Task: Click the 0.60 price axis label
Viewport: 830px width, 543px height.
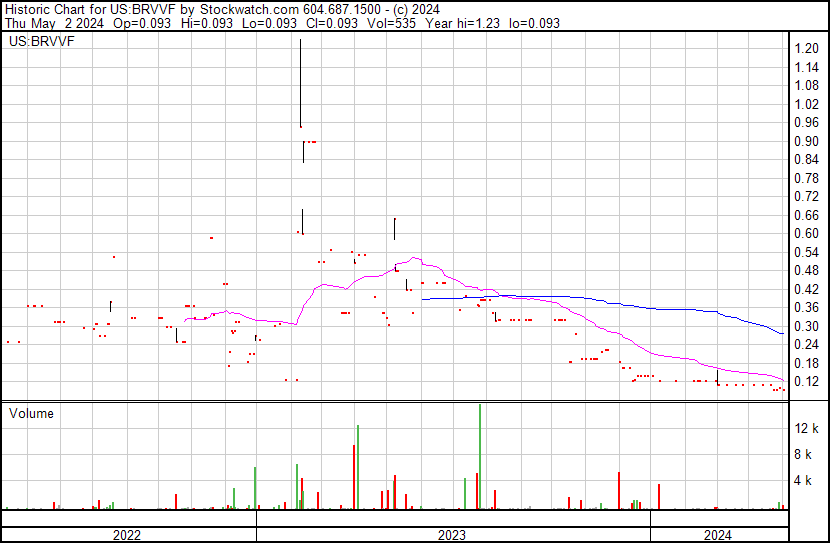Action: pyautogui.click(x=806, y=233)
